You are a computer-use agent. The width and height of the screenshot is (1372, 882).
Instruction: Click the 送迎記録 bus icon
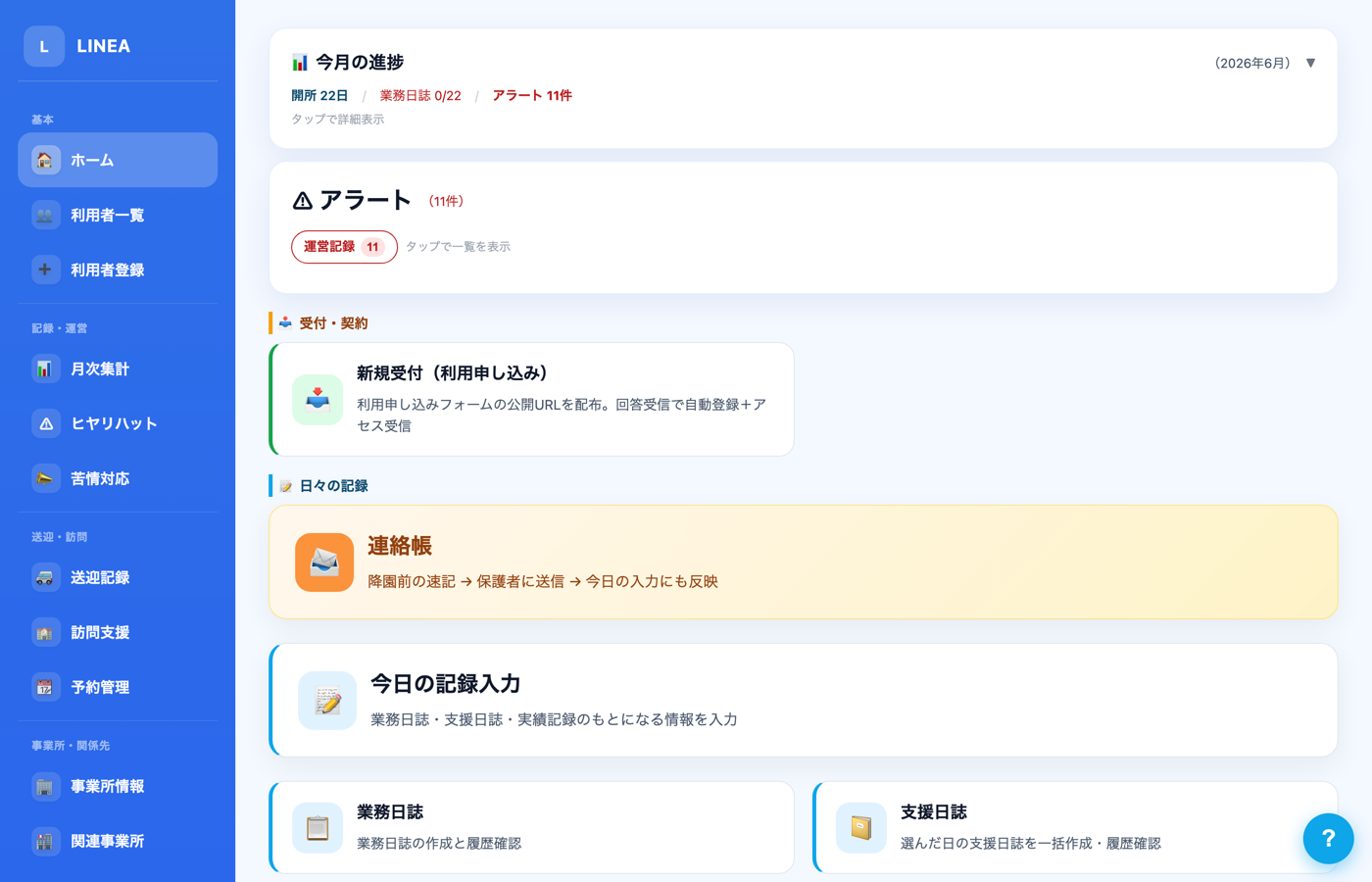point(45,577)
